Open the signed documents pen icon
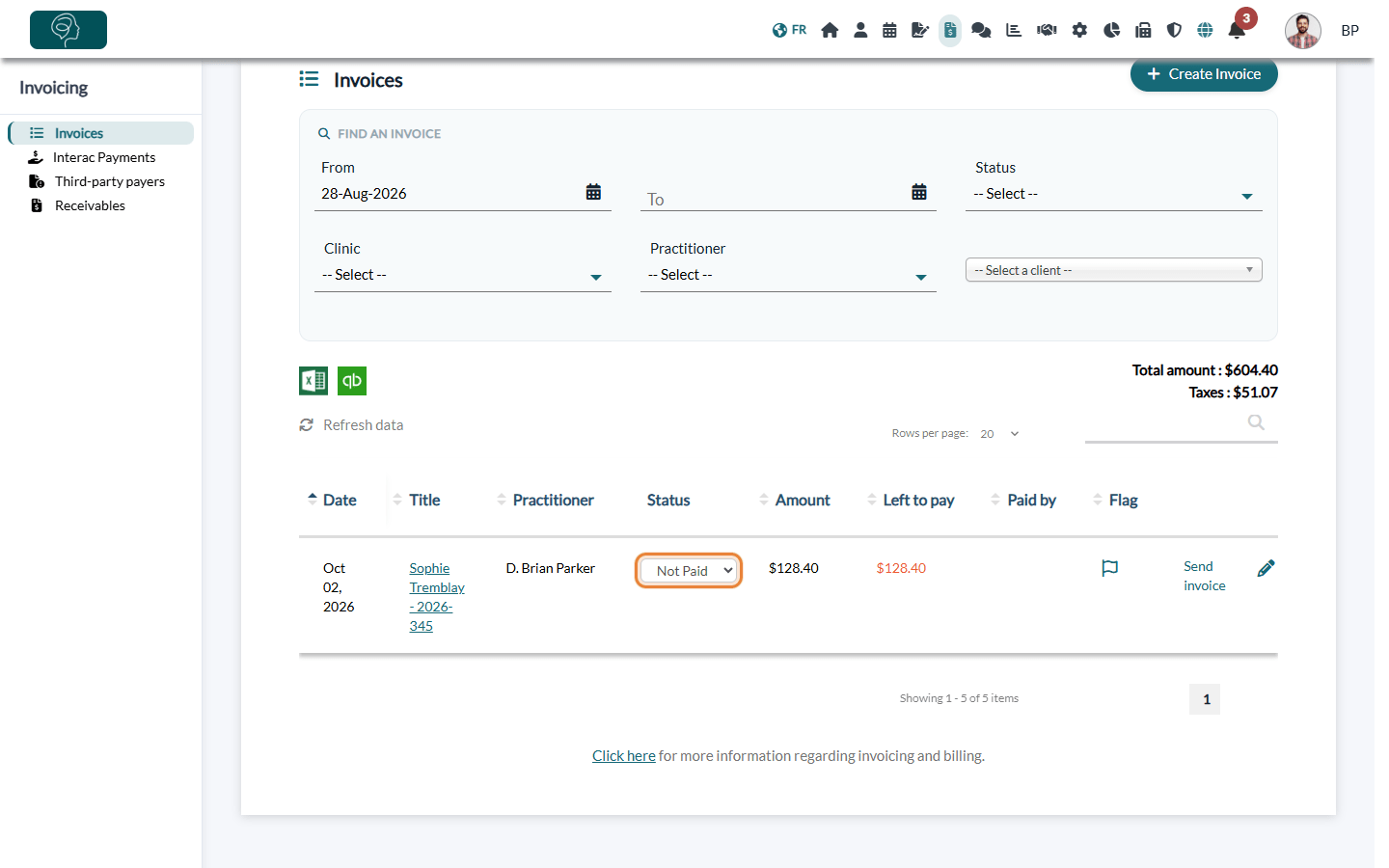The height and width of the screenshot is (868, 1389). (920, 30)
